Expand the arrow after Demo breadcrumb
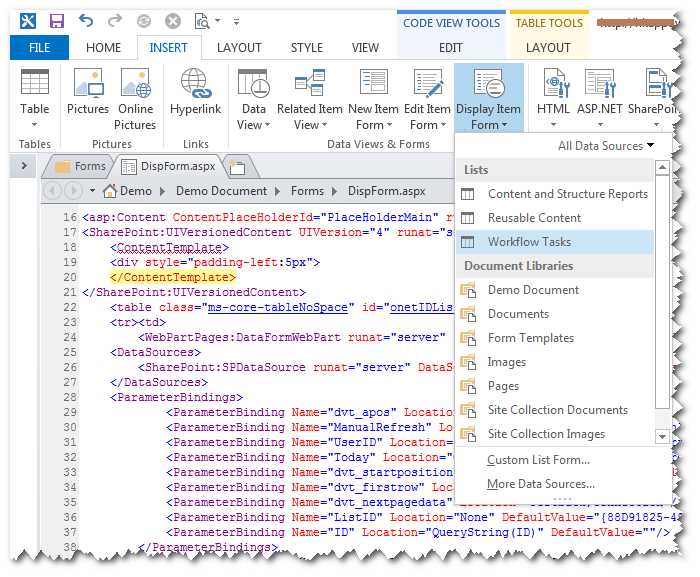 point(162,191)
